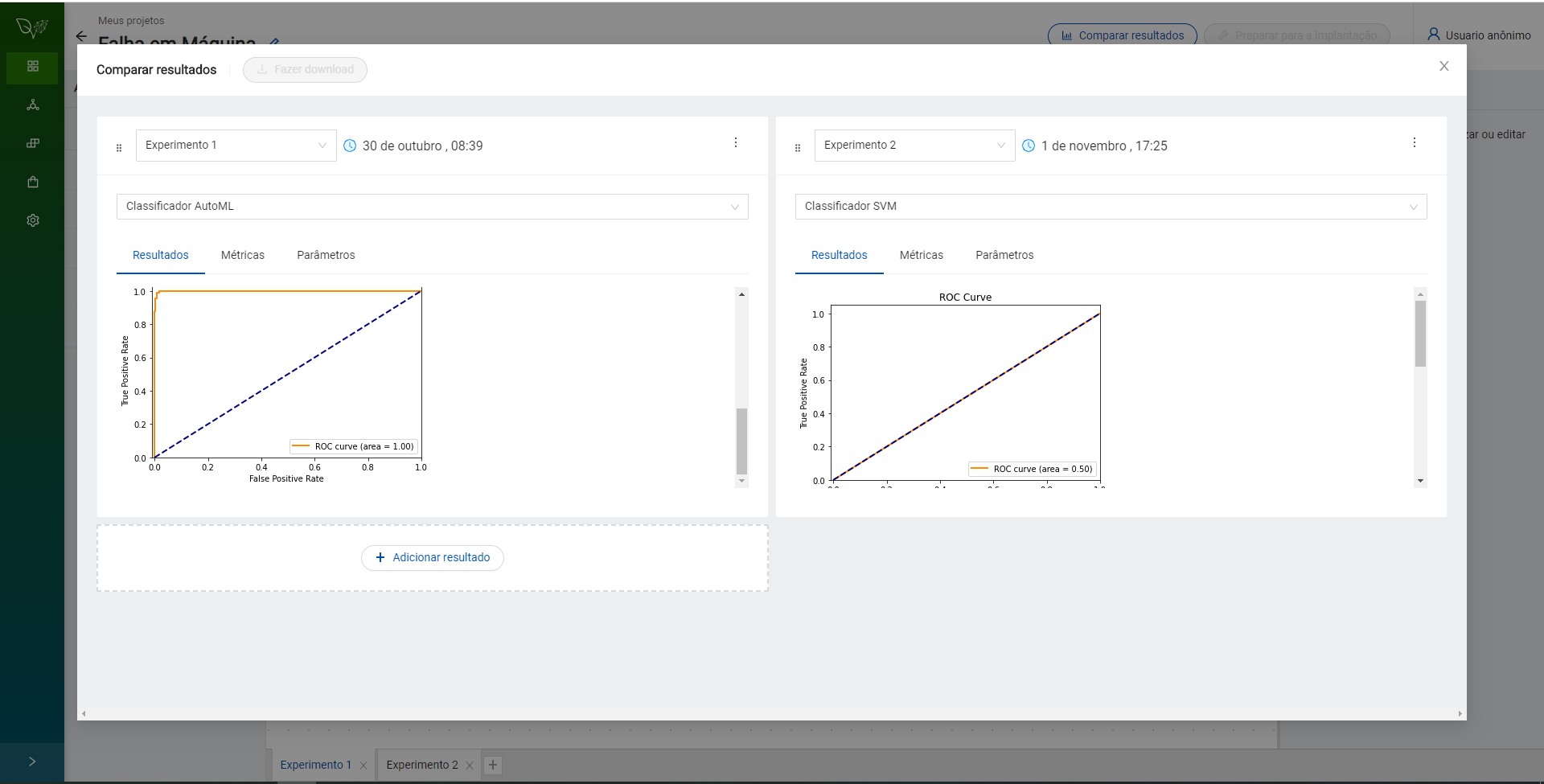1544x784 pixels.
Task: Expand the sidebar with the chevron arrow
Action: pyautogui.click(x=32, y=761)
